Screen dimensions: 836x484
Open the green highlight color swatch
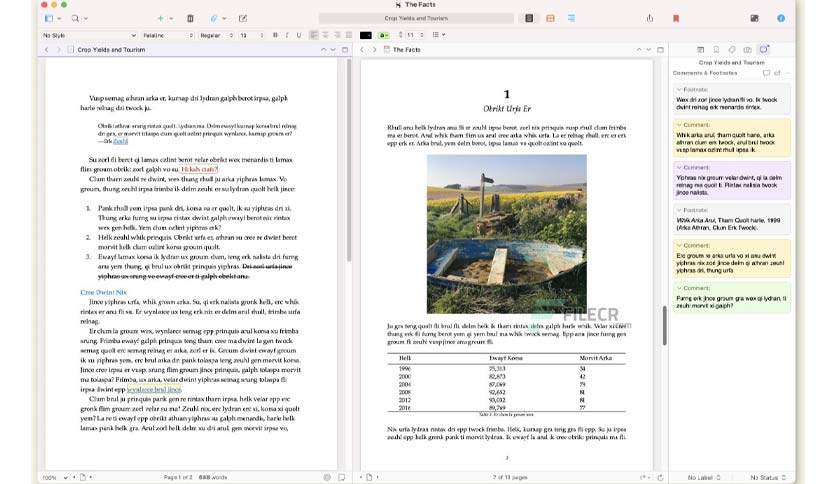(x=383, y=35)
